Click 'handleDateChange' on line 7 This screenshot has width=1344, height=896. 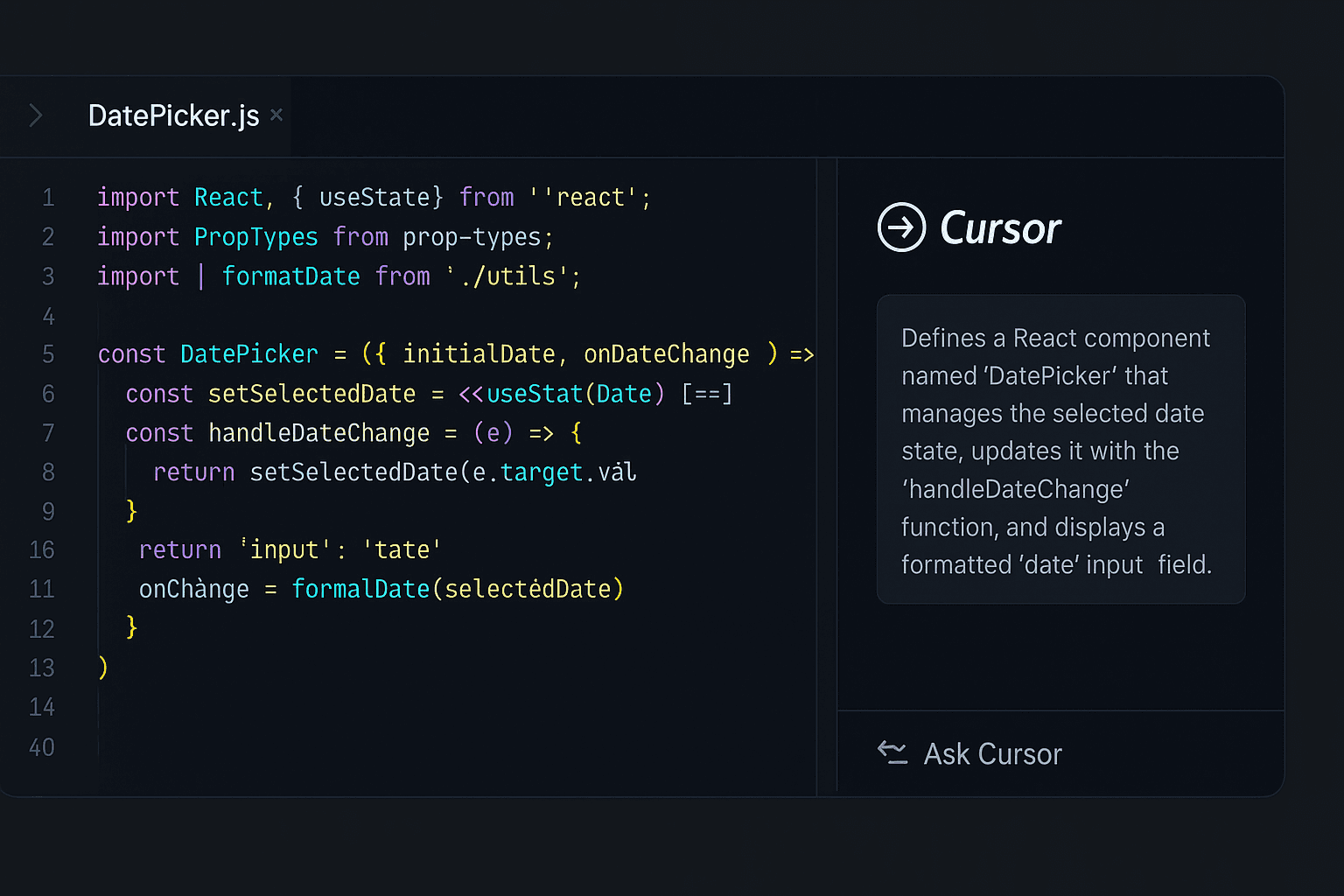[x=319, y=433]
